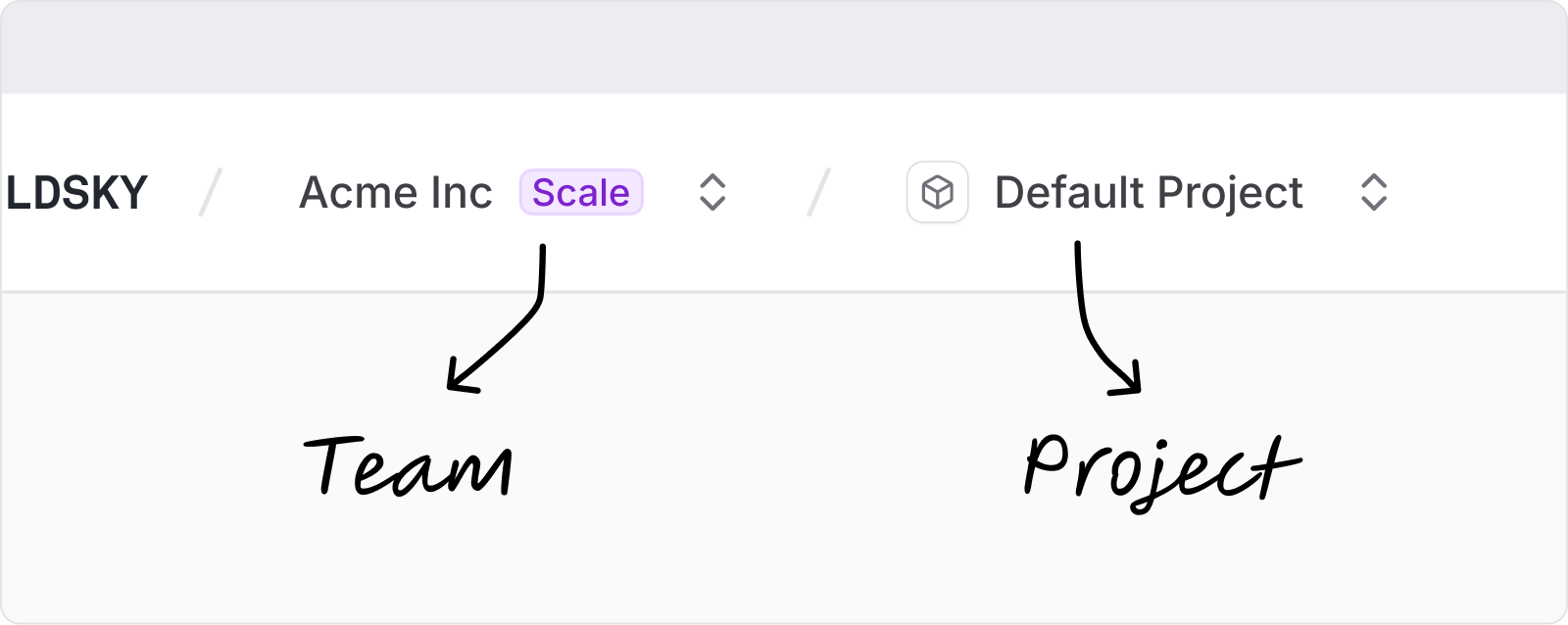This screenshot has width=1568, height=625.
Task: Click the lower arrowhead of the team switcher
Action: pos(712,205)
